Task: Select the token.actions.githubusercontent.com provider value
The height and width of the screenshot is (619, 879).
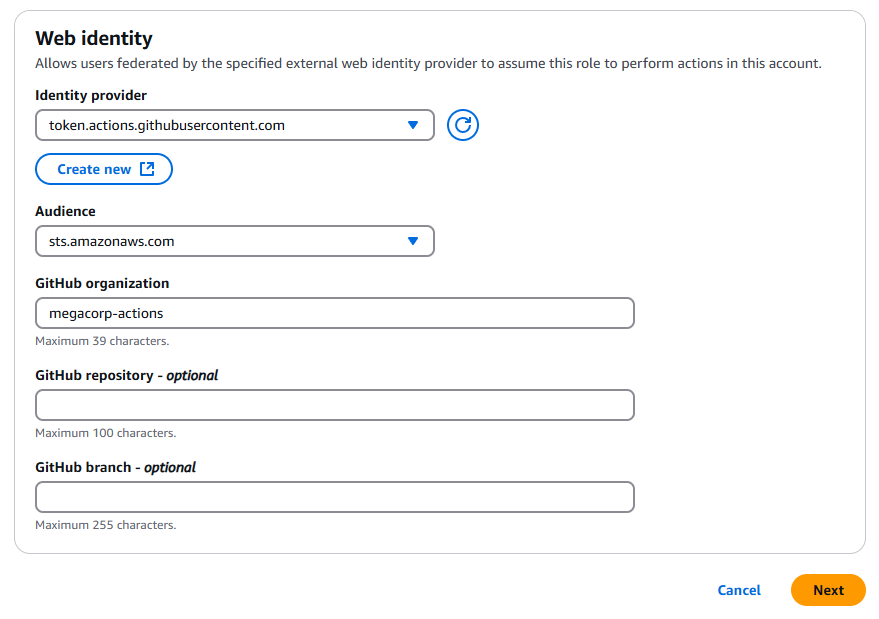Action: click(x=166, y=125)
